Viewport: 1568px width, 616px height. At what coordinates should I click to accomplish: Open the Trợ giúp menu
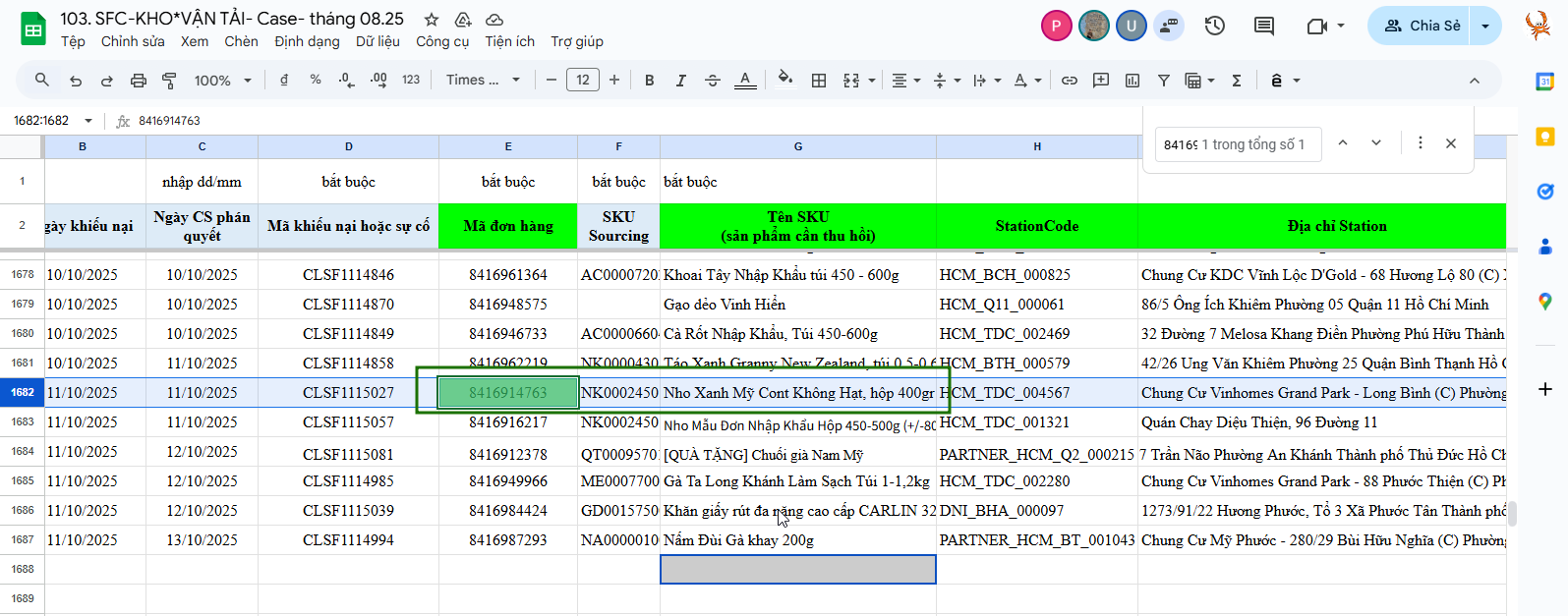(x=577, y=41)
